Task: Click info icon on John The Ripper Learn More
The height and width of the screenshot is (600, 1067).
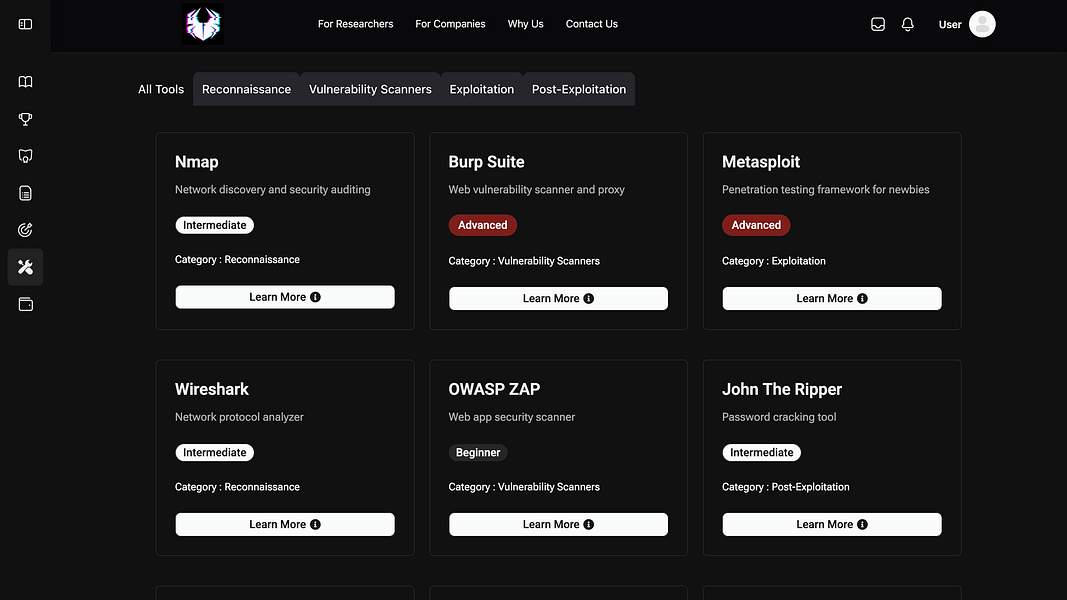Action: [x=862, y=524]
